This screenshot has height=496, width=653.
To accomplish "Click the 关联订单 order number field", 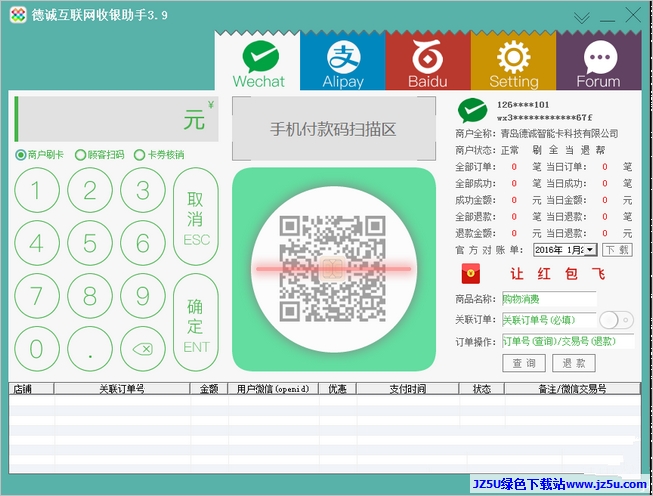I will (x=549, y=320).
